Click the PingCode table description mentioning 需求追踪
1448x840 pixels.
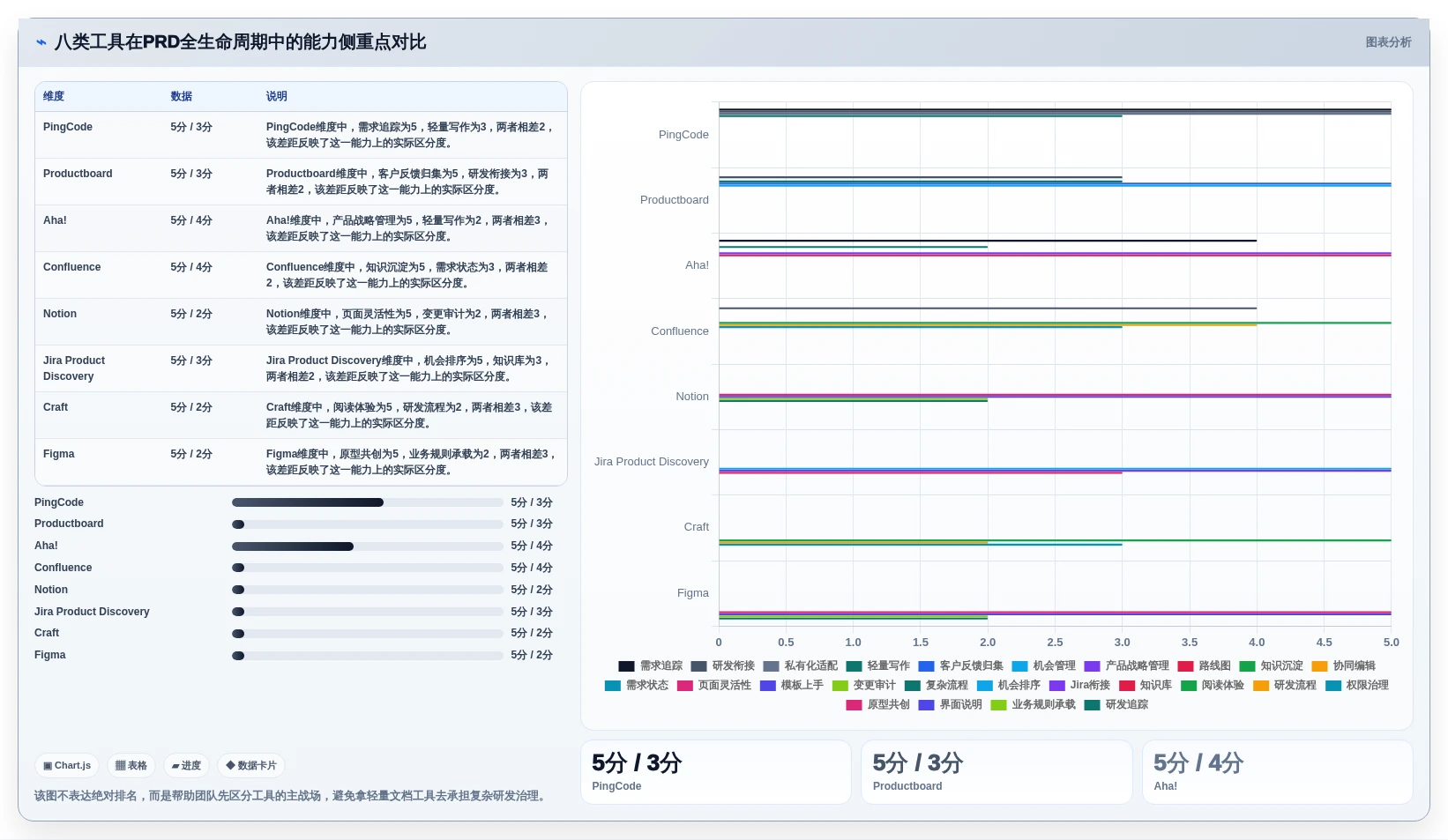pos(411,136)
